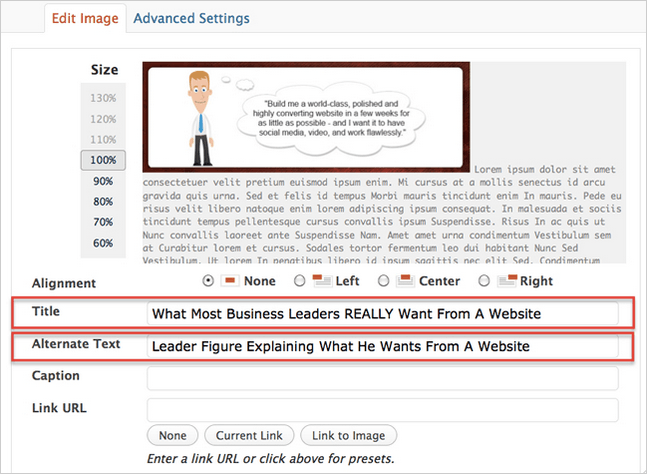
Task: Select the None alignment radio button
Action: [208, 281]
